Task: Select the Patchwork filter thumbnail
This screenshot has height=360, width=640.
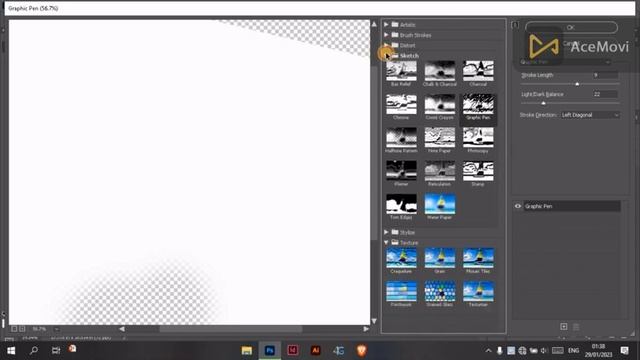Action: [401, 291]
